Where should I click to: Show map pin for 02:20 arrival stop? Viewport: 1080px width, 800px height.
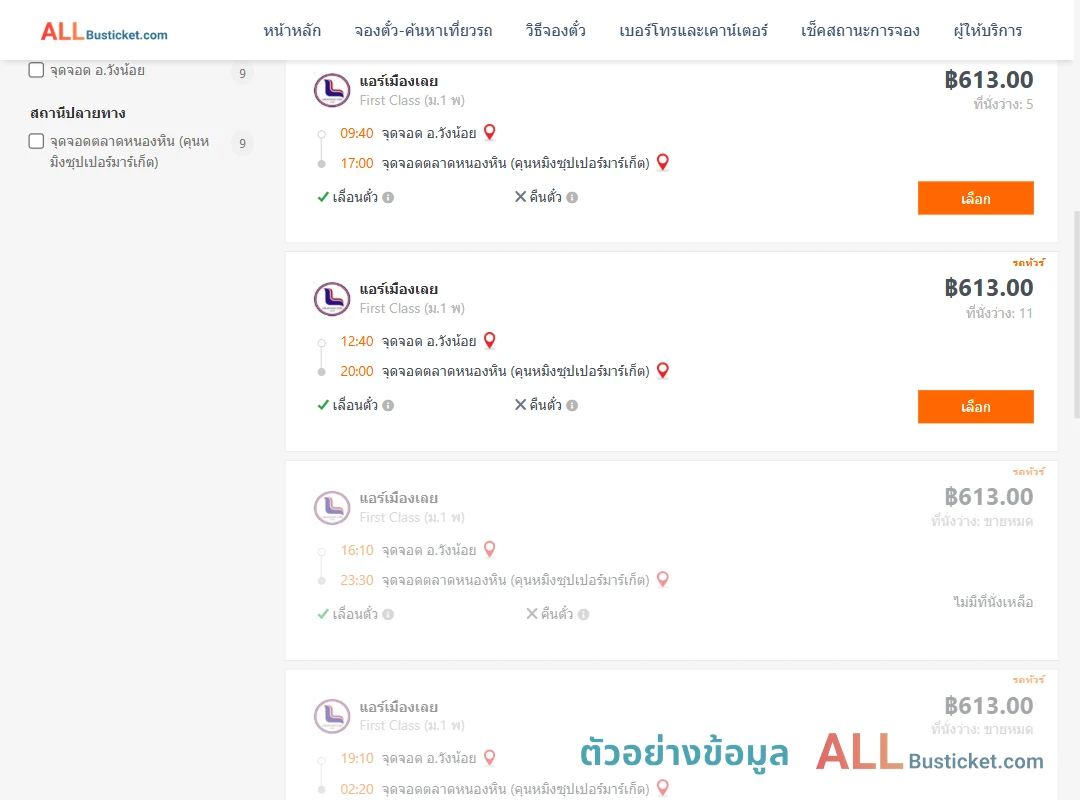click(x=663, y=787)
